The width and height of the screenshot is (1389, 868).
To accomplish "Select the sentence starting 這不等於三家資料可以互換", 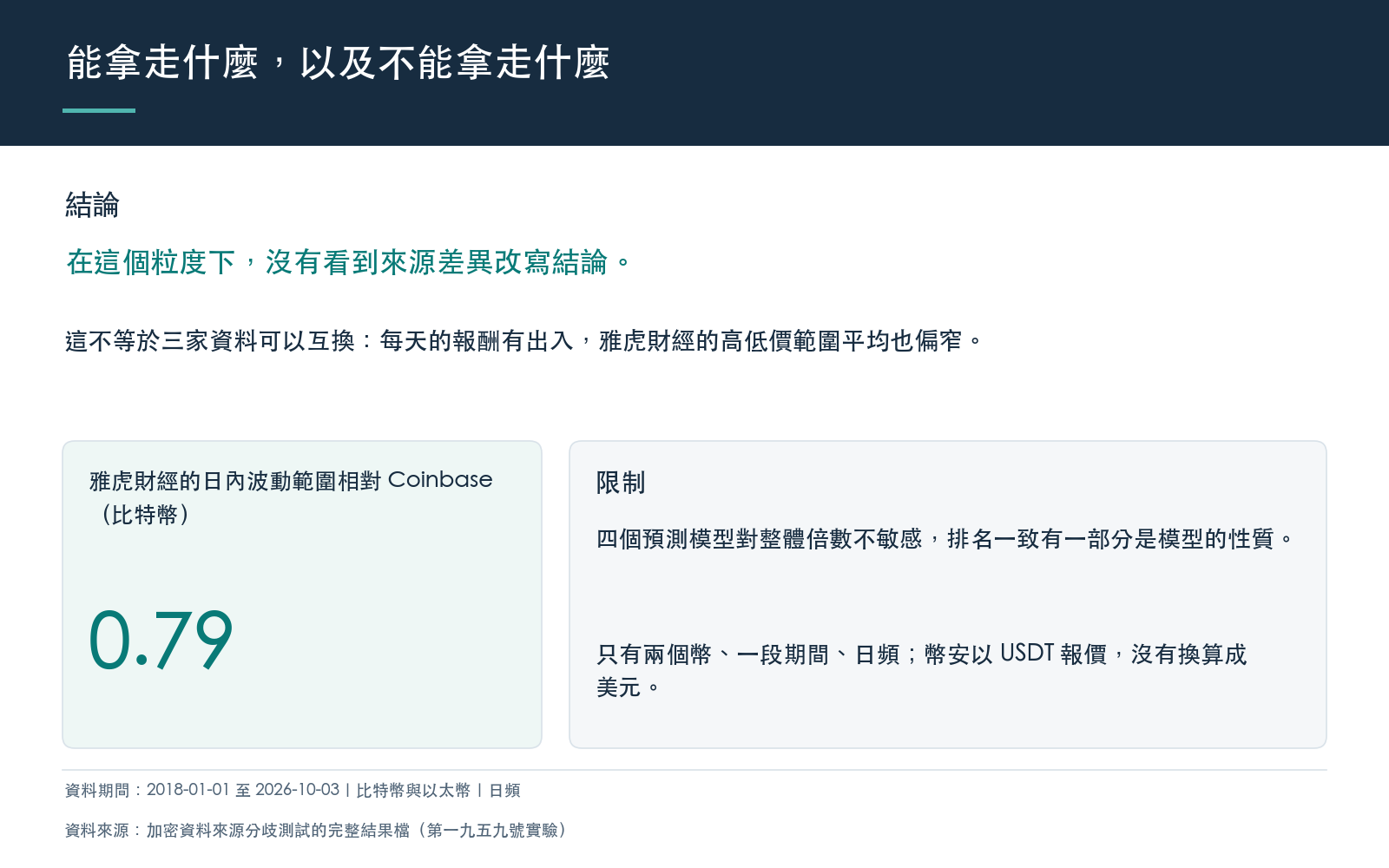I will tap(523, 340).
